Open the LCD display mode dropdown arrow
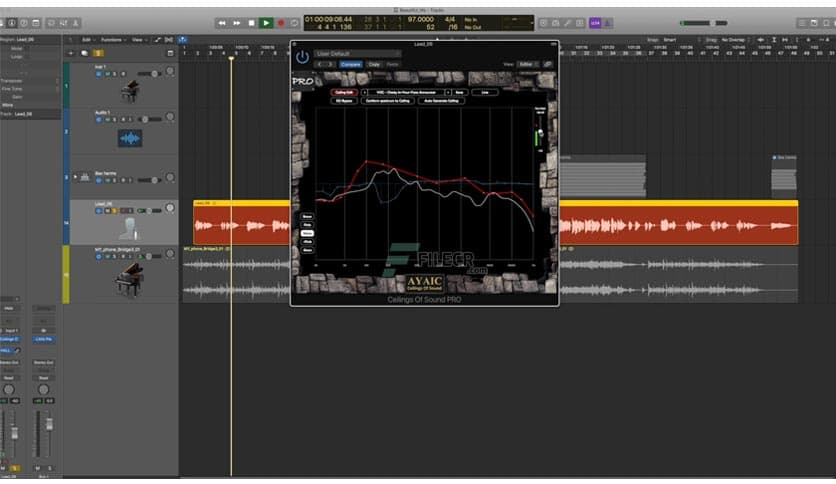The width and height of the screenshot is (836, 484). tap(532, 23)
